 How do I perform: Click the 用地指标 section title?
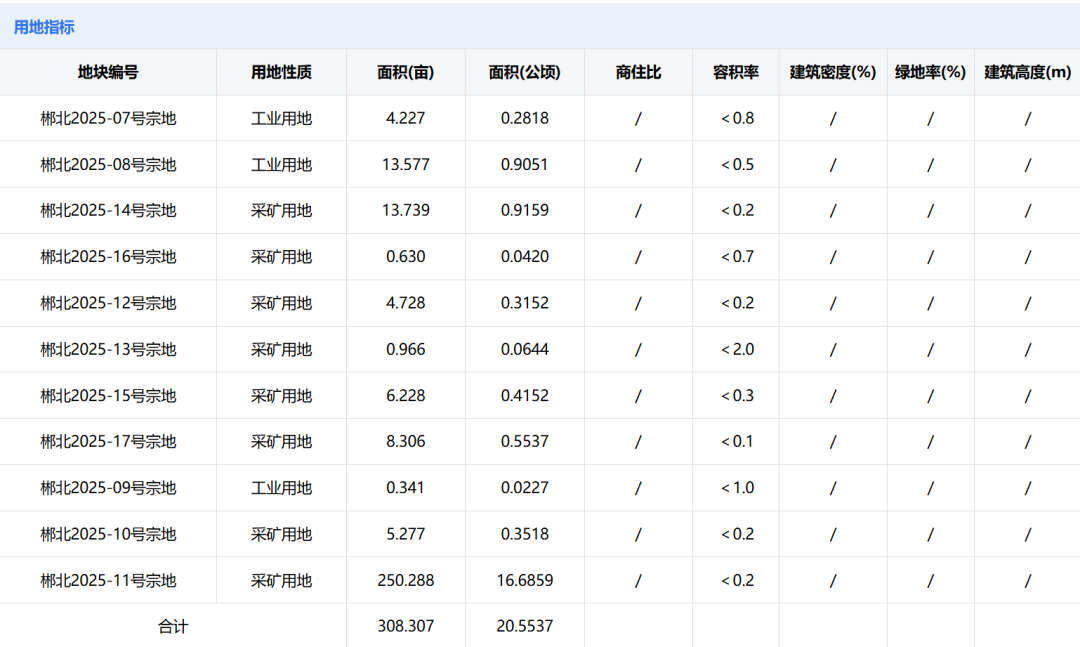click(44, 27)
